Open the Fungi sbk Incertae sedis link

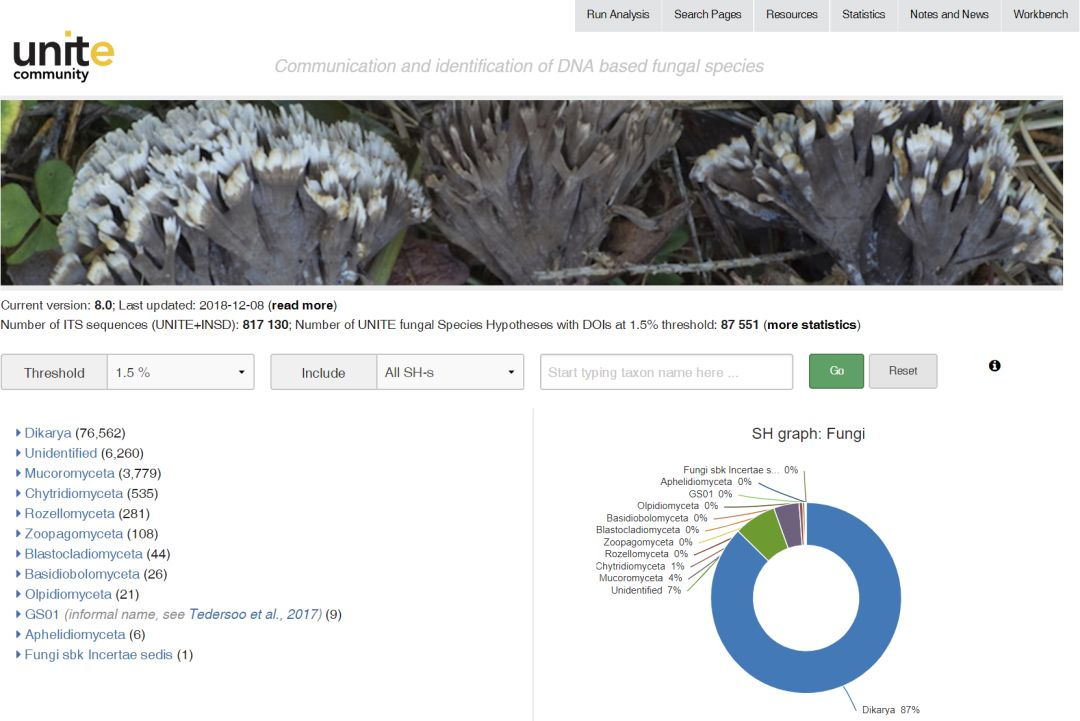pos(98,654)
